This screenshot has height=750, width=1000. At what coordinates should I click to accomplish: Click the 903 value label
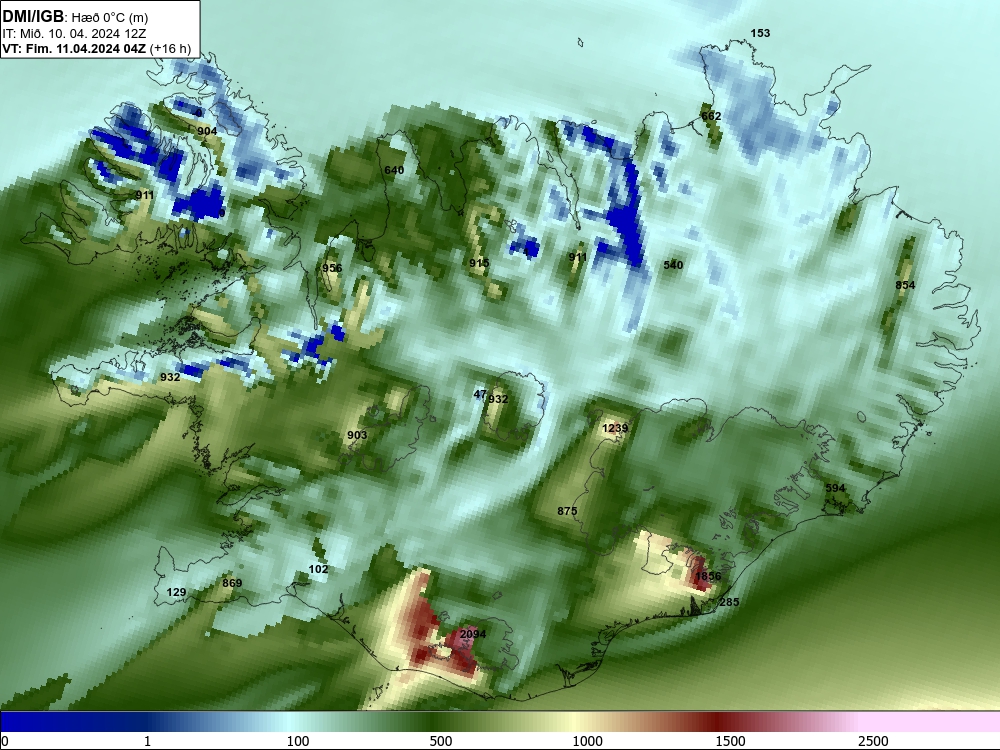tap(357, 435)
